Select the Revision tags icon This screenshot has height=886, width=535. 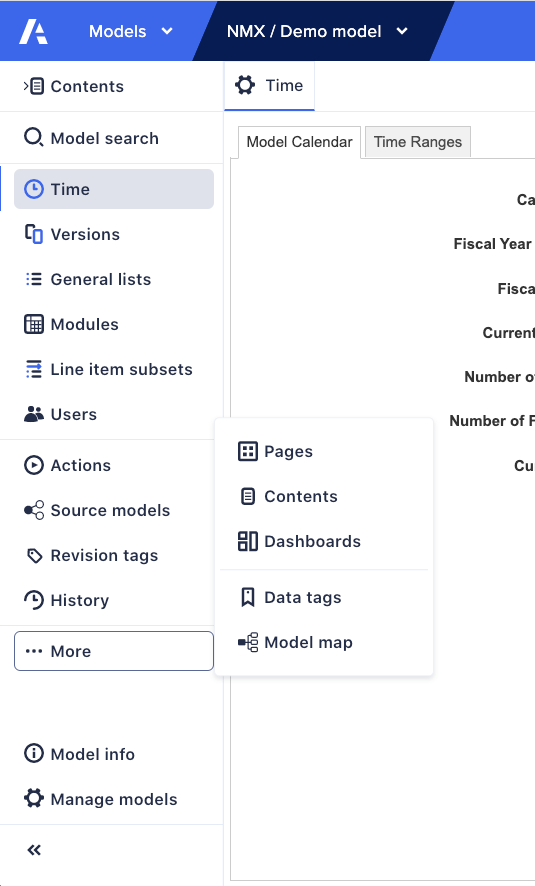pyautogui.click(x=34, y=555)
